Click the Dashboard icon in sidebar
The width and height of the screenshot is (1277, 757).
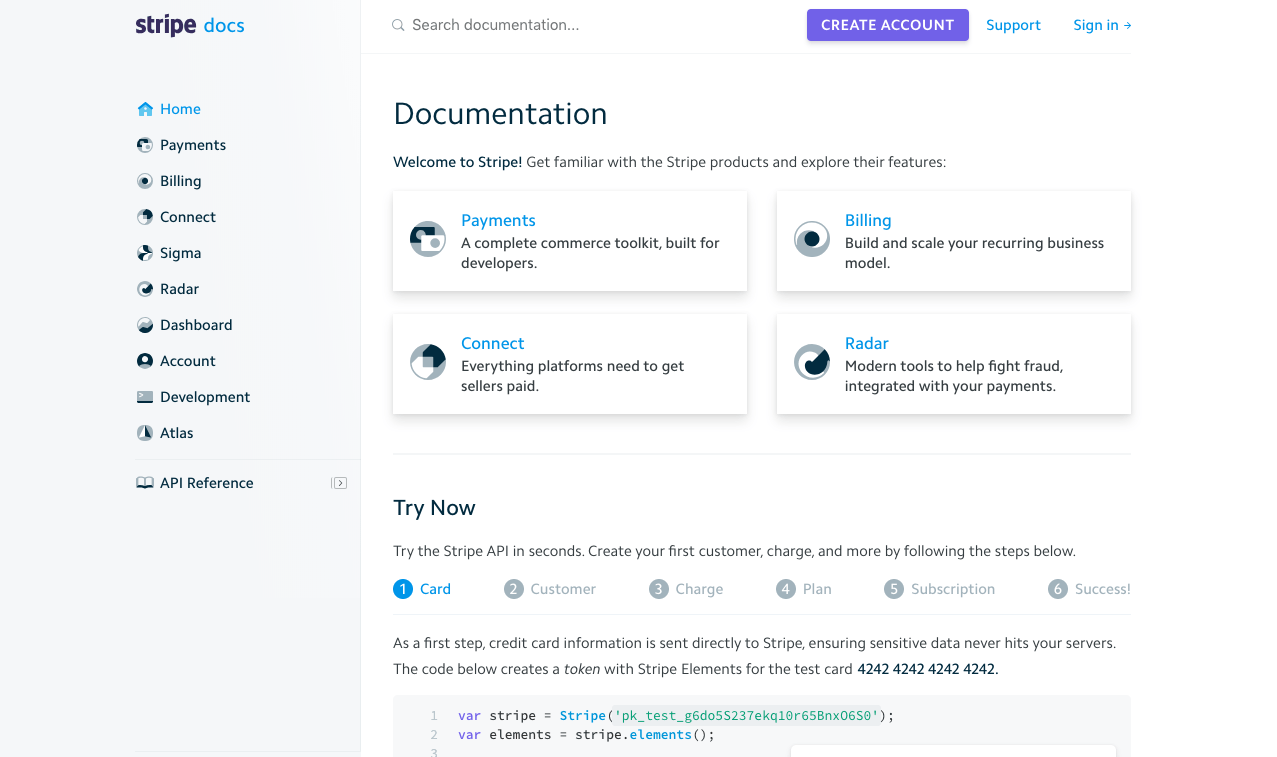[145, 325]
